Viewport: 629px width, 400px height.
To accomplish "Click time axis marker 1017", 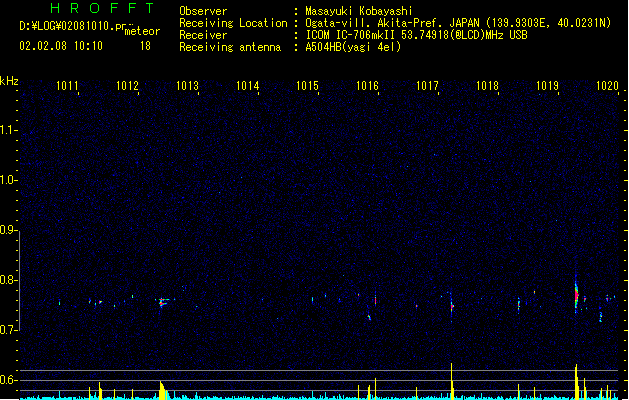I will [x=427, y=86].
